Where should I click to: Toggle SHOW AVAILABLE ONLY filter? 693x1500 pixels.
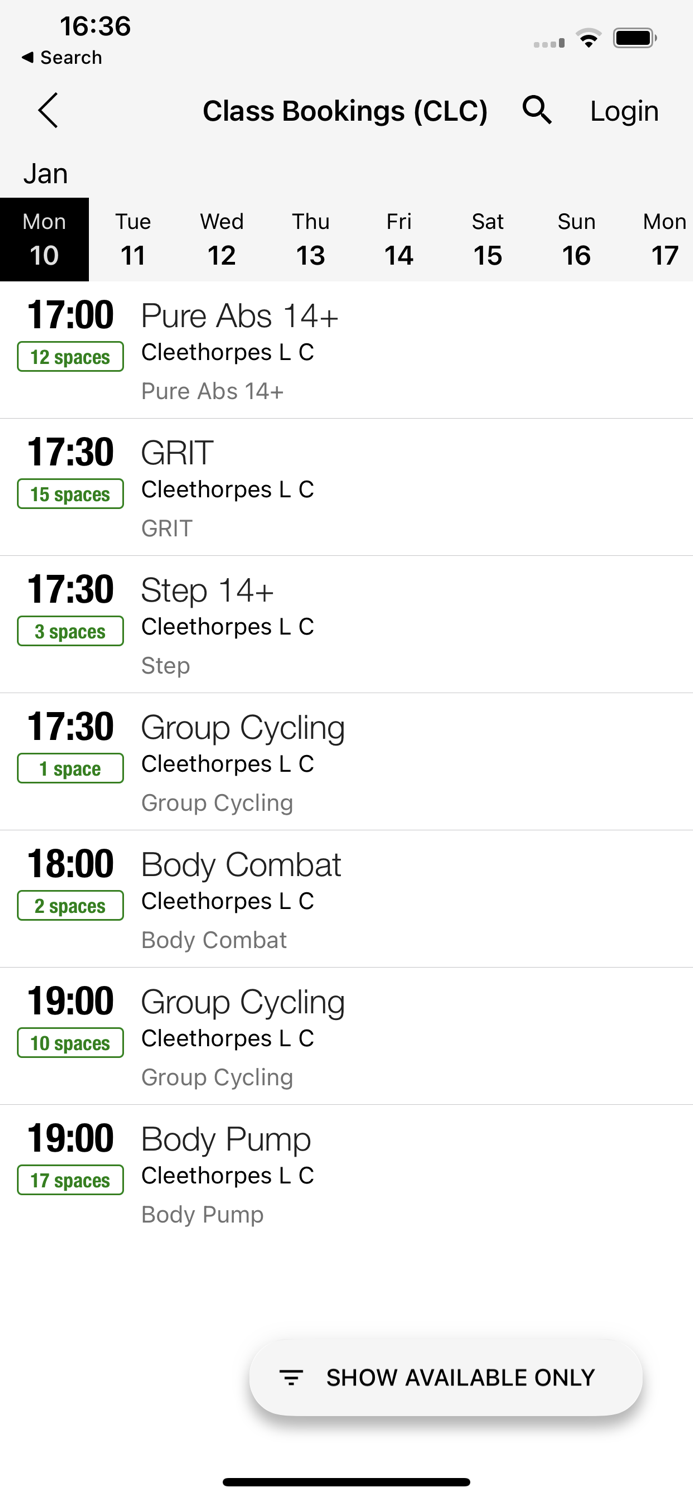pyautogui.click(x=446, y=1377)
